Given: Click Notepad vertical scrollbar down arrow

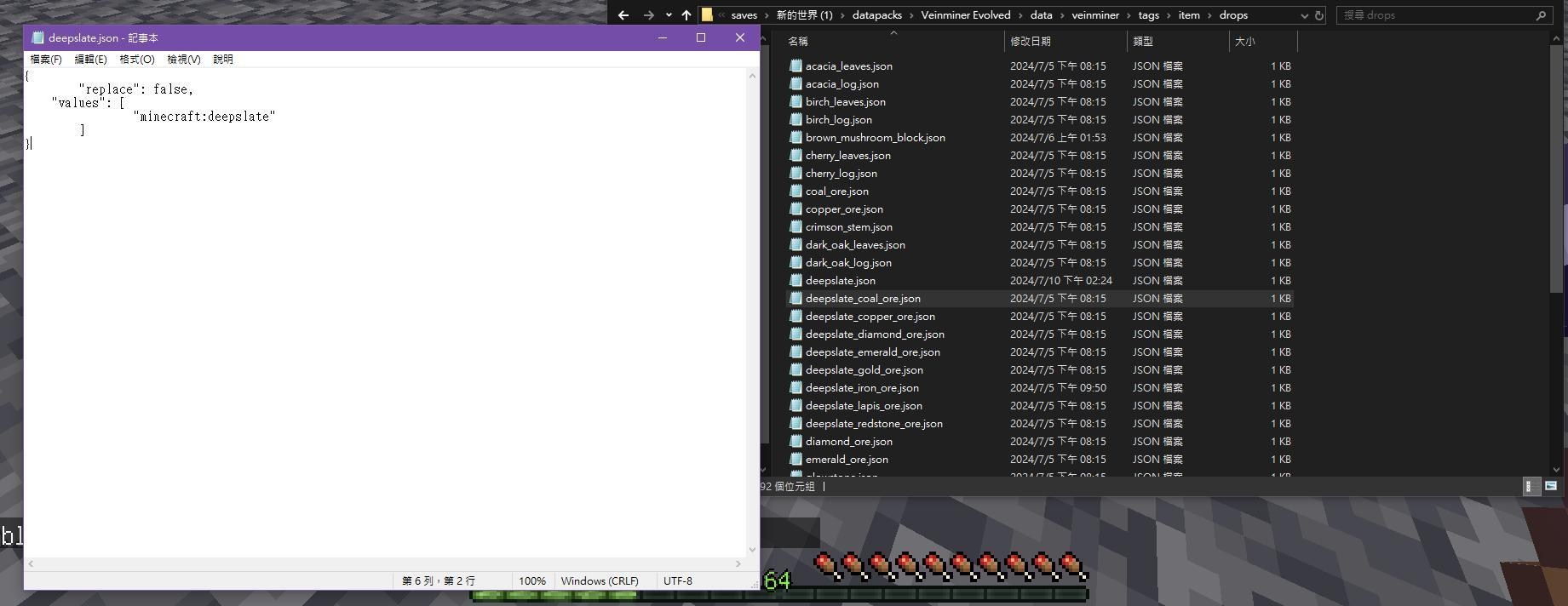Looking at the screenshot, I should pos(752,550).
